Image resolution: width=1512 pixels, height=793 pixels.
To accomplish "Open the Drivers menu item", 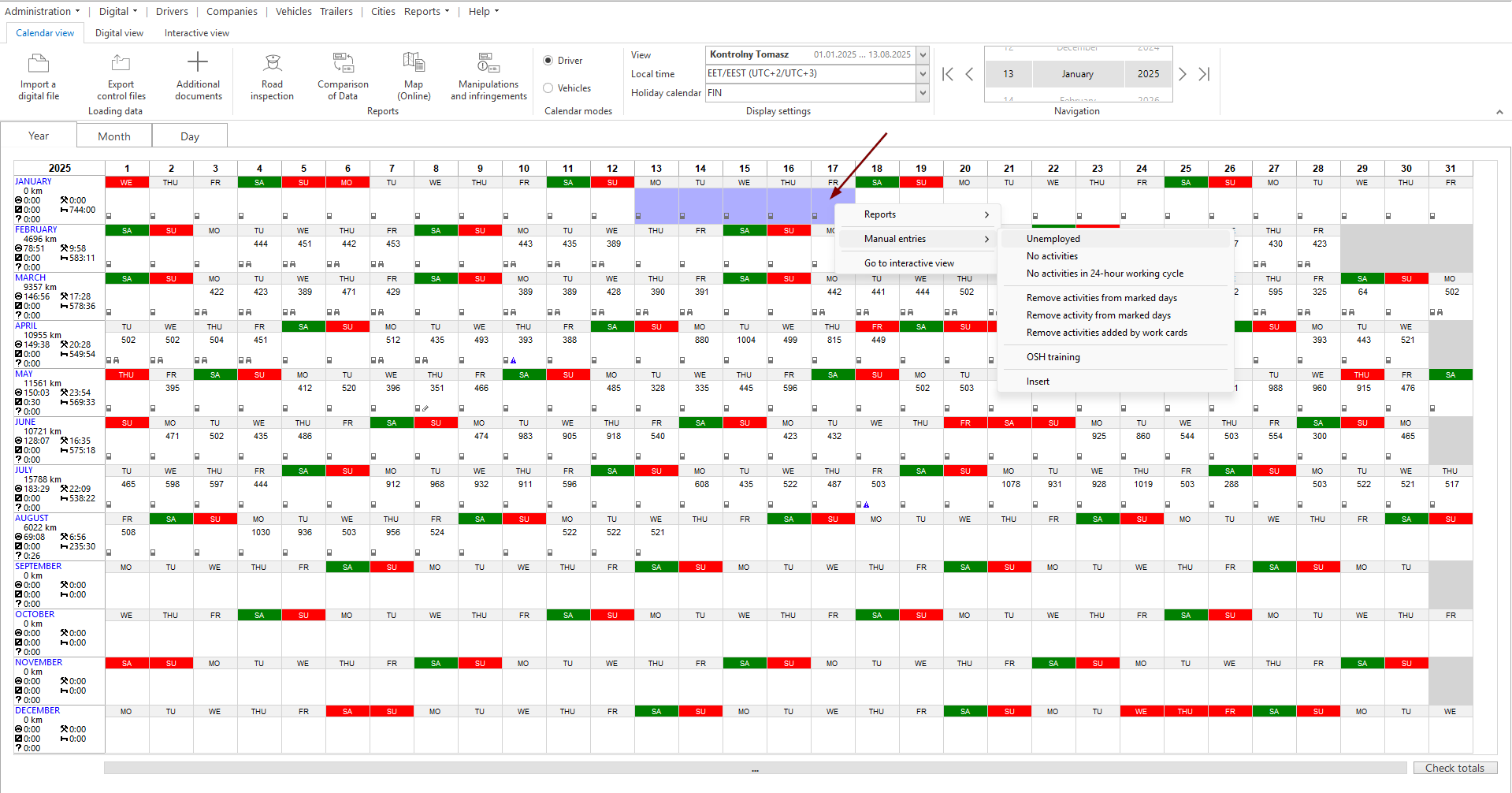I will click(172, 12).
